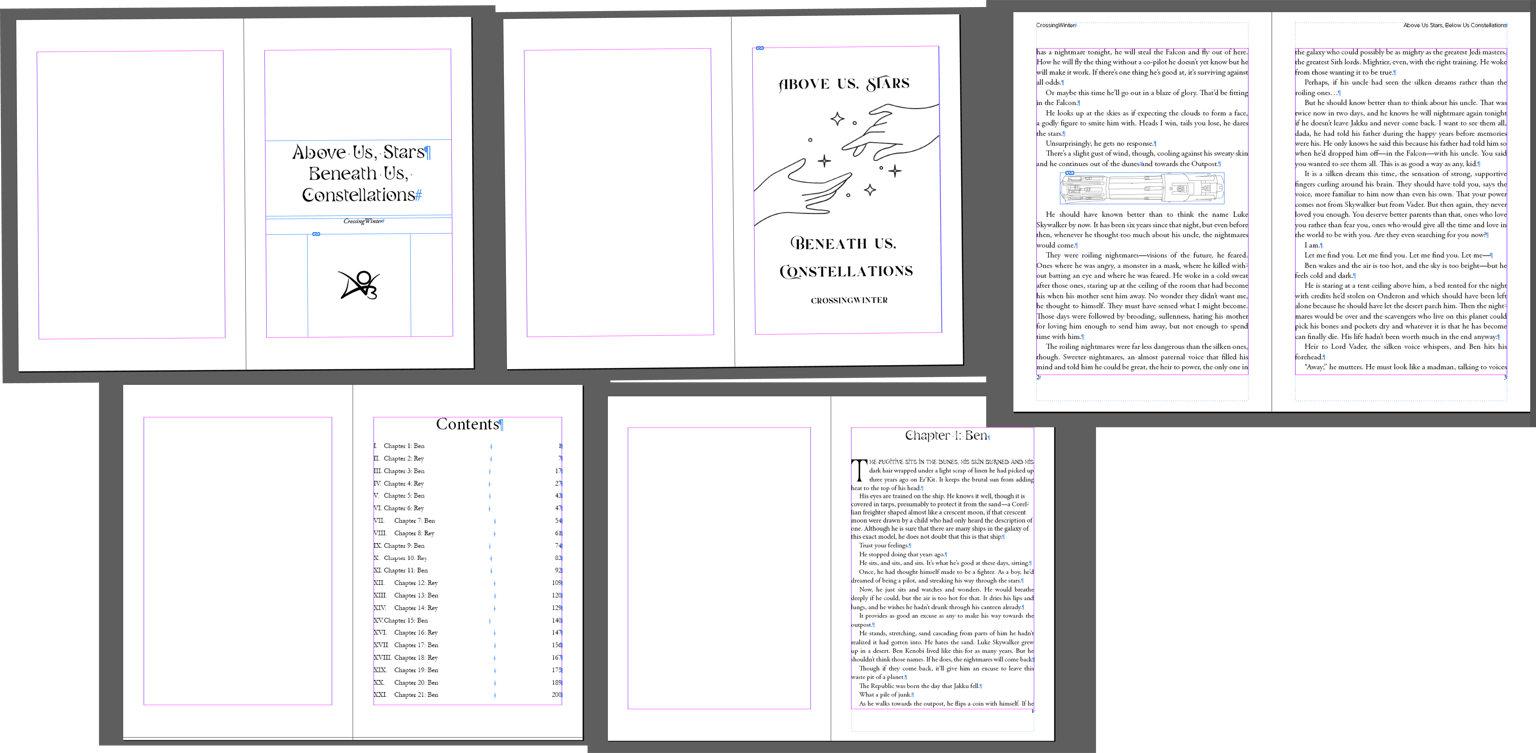Select contents entry 'Chapter 16: Rey'
1536x753 pixels.
(x=416, y=633)
